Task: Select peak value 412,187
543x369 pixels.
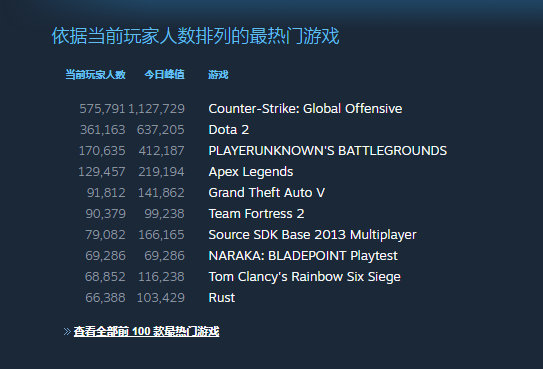Action: pyautogui.click(x=161, y=151)
